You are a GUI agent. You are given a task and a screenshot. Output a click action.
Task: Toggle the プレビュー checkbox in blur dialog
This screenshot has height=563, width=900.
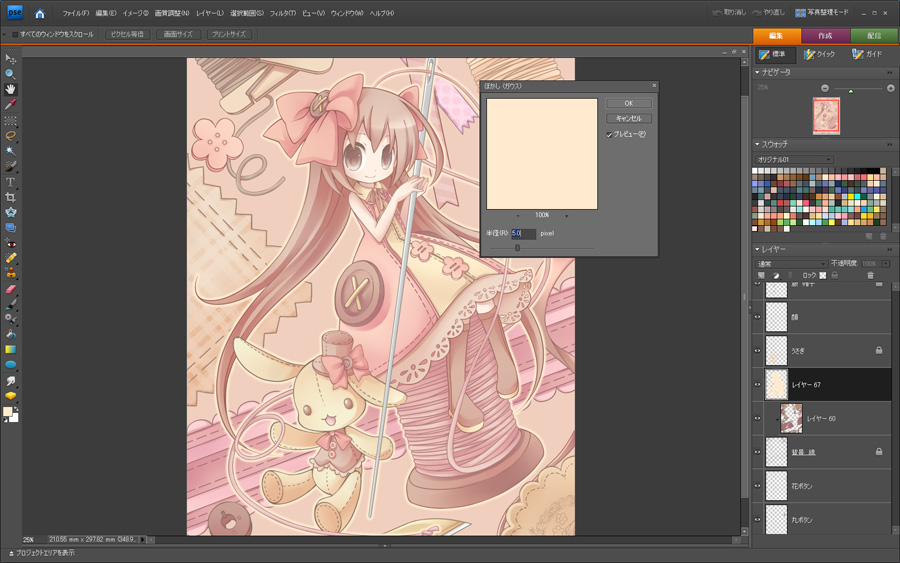[610, 134]
